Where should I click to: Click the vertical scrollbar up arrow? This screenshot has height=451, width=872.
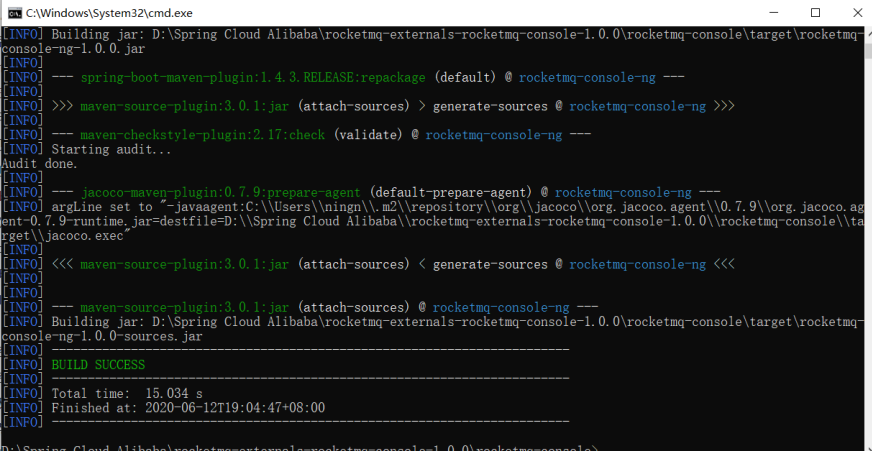(x=868, y=32)
